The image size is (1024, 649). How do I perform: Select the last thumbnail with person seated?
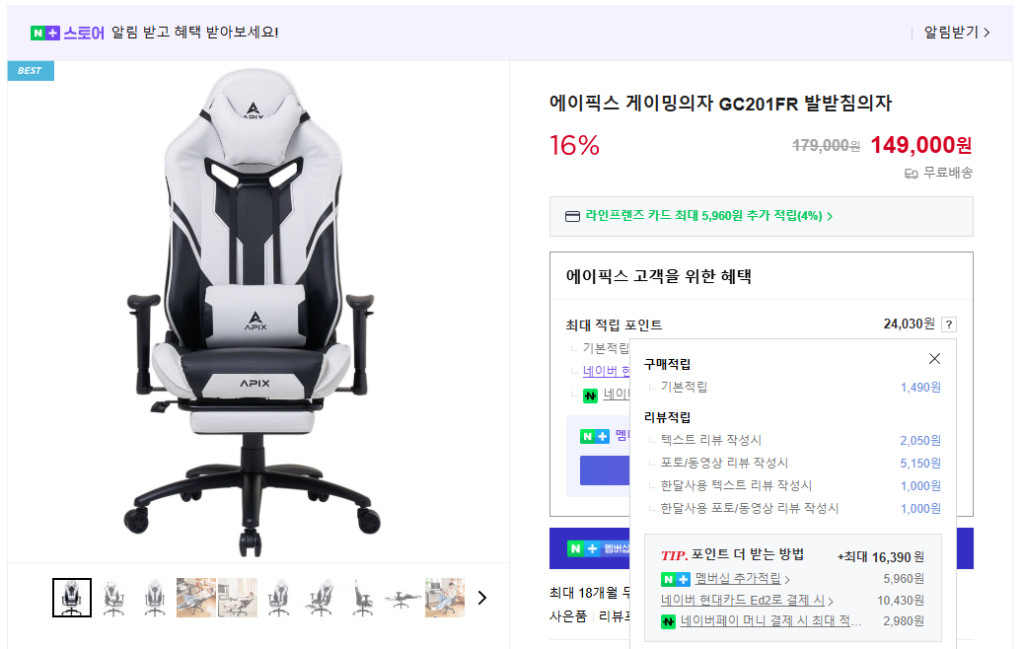click(x=445, y=597)
